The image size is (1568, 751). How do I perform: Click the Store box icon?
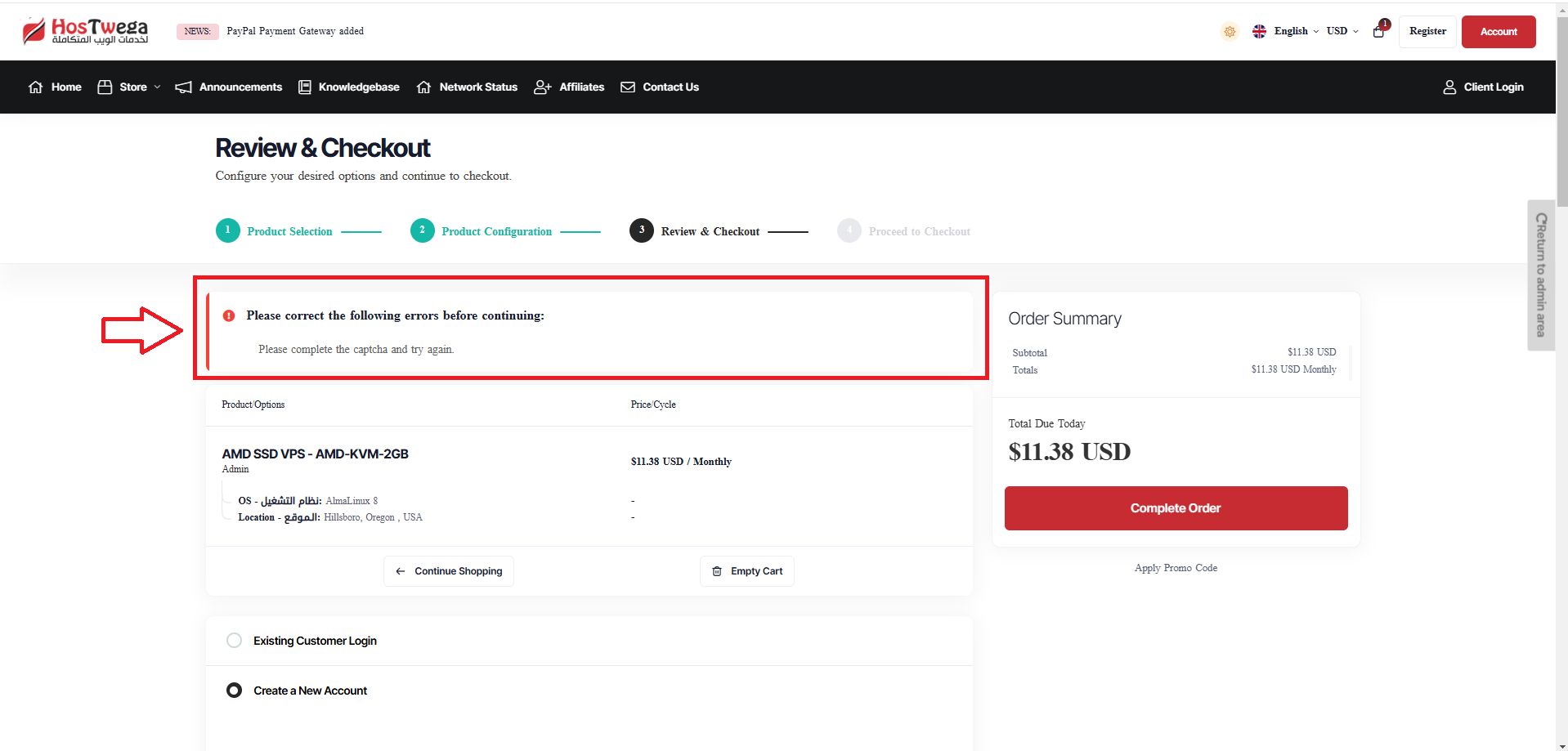[x=105, y=87]
